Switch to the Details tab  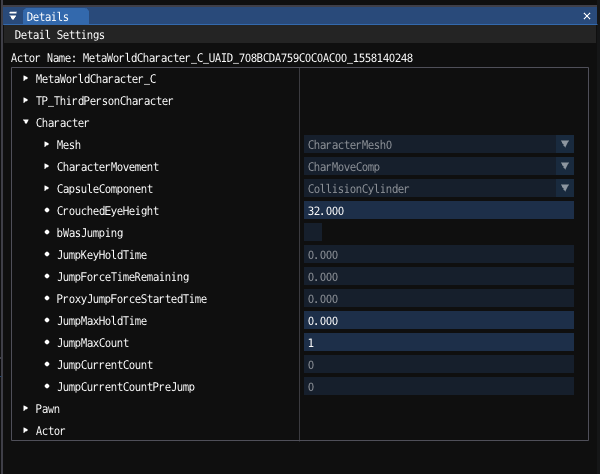(x=55, y=16)
